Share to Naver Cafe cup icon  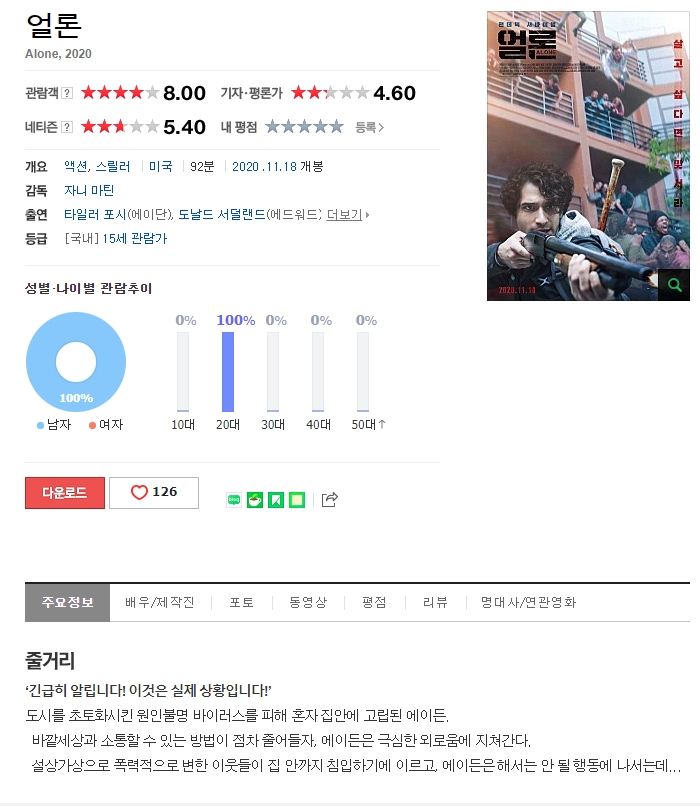coord(255,500)
